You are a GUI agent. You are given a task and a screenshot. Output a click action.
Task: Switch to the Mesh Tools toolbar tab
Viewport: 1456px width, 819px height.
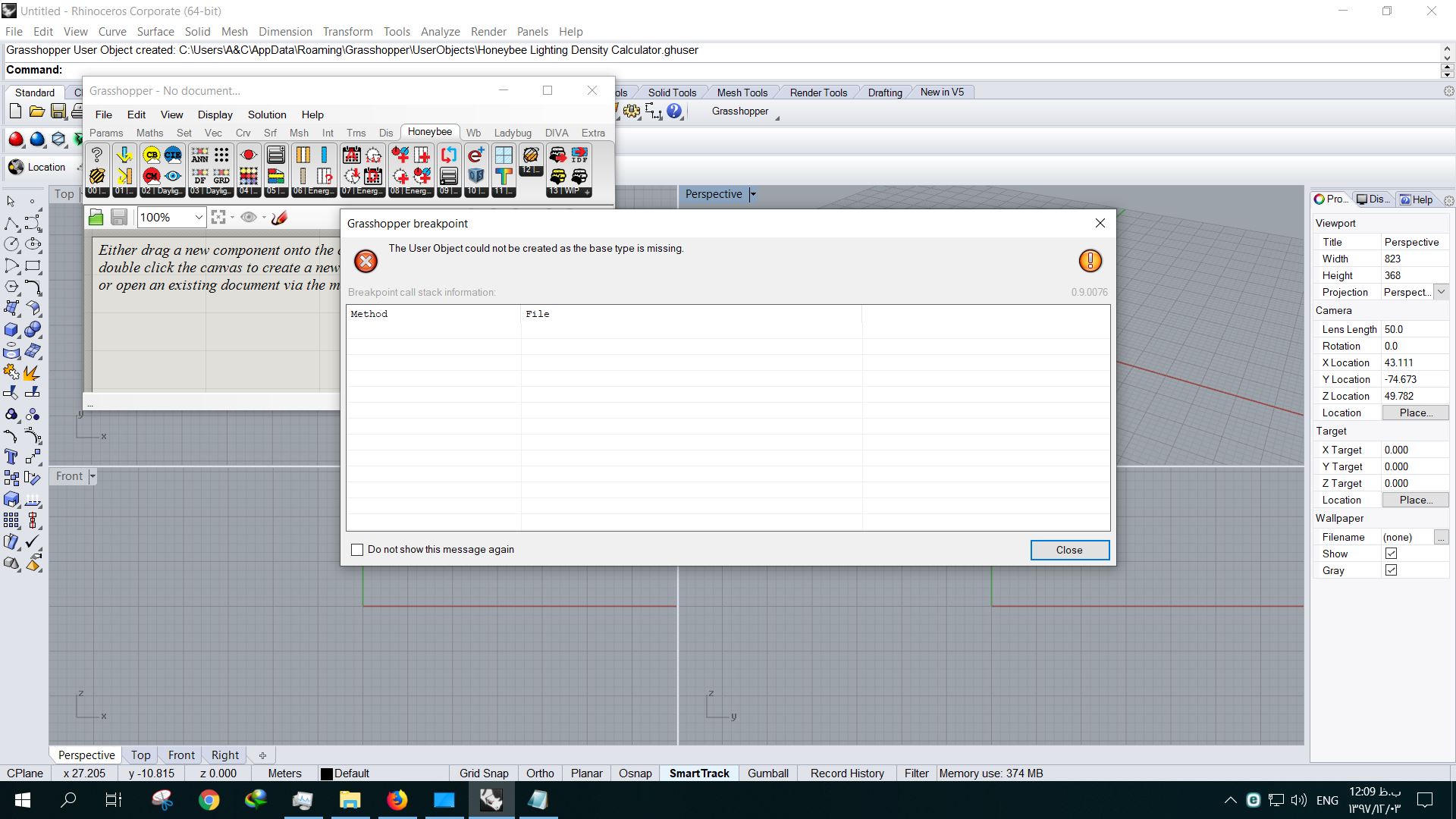click(x=742, y=93)
